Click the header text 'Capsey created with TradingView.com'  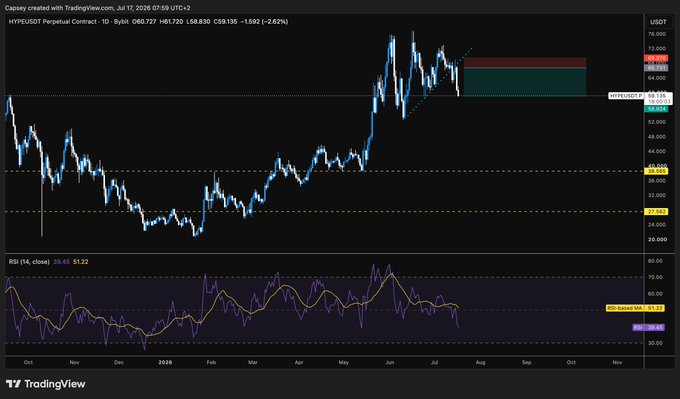(59, 8)
